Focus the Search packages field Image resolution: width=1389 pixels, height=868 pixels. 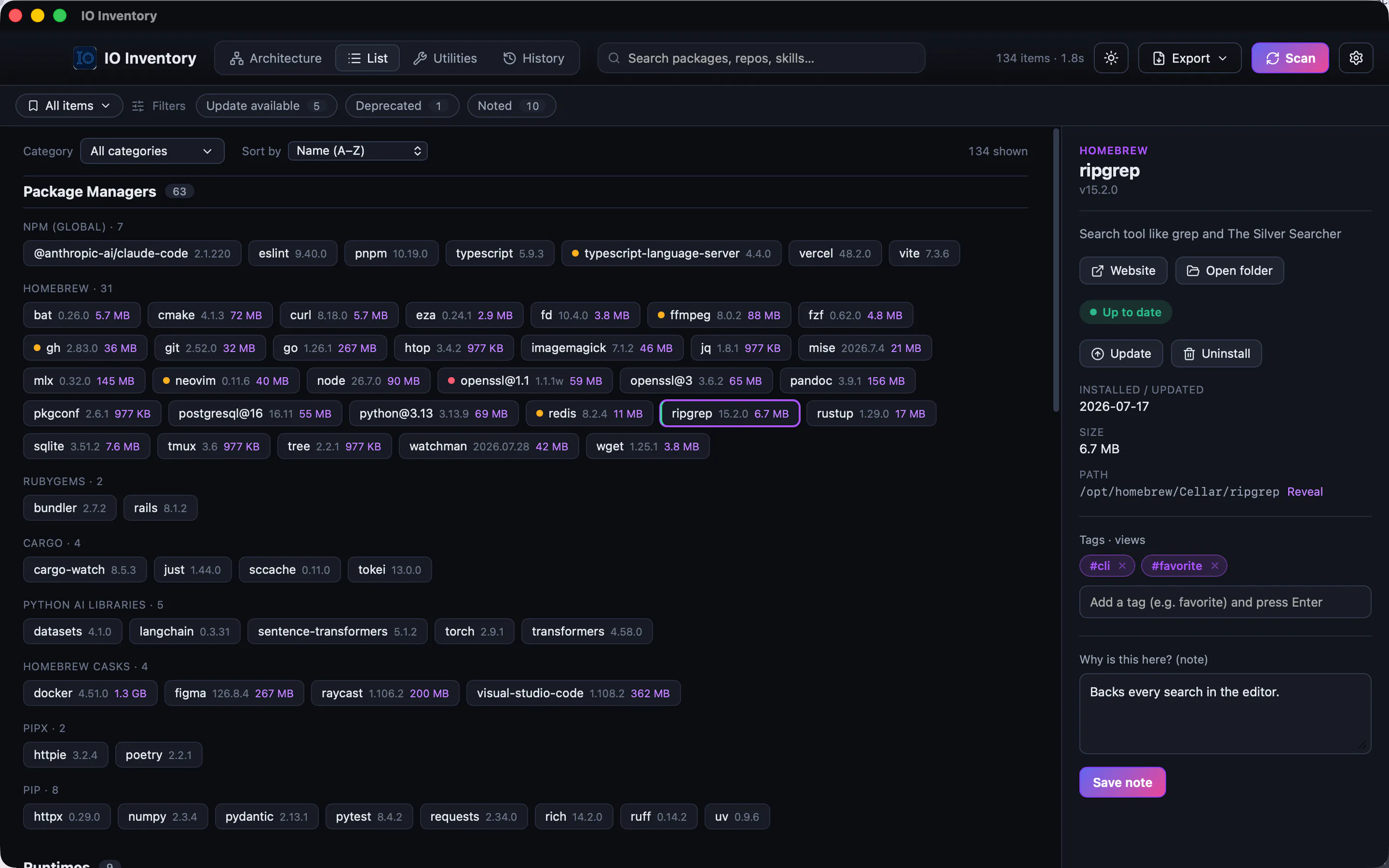coord(761,58)
